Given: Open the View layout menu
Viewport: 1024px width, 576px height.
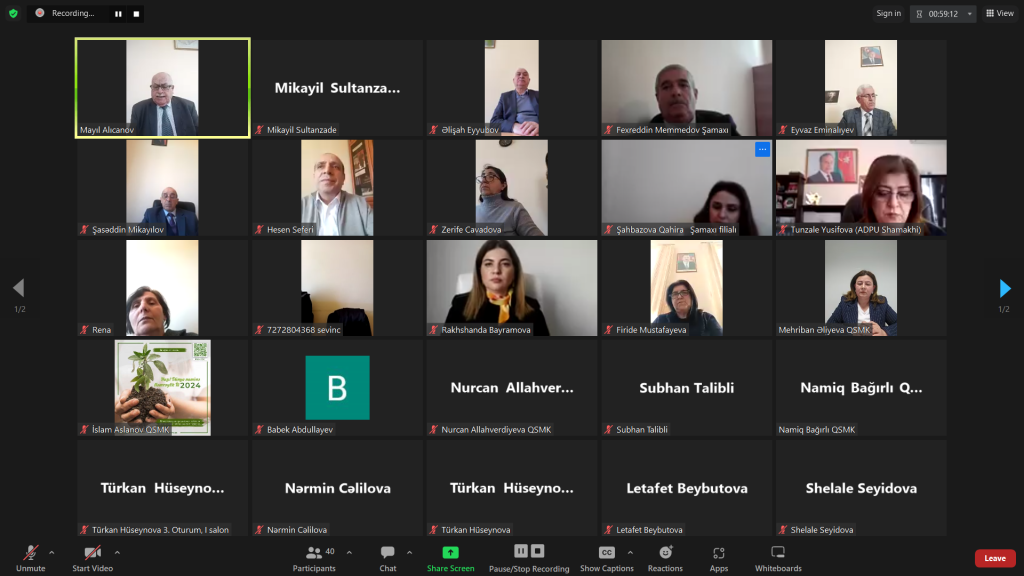Looking at the screenshot, I should point(1000,13).
